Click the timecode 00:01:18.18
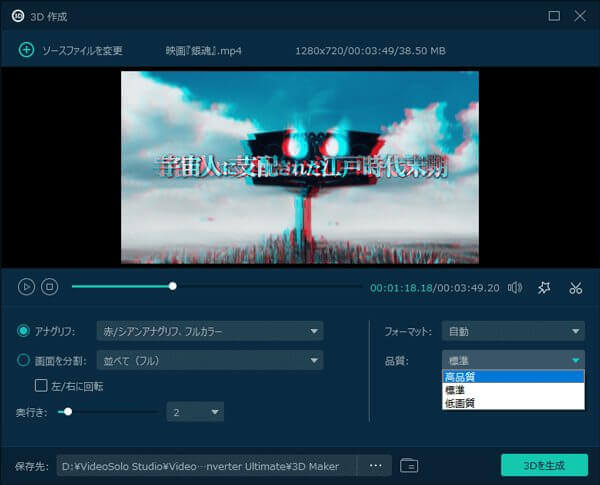 tap(401, 288)
